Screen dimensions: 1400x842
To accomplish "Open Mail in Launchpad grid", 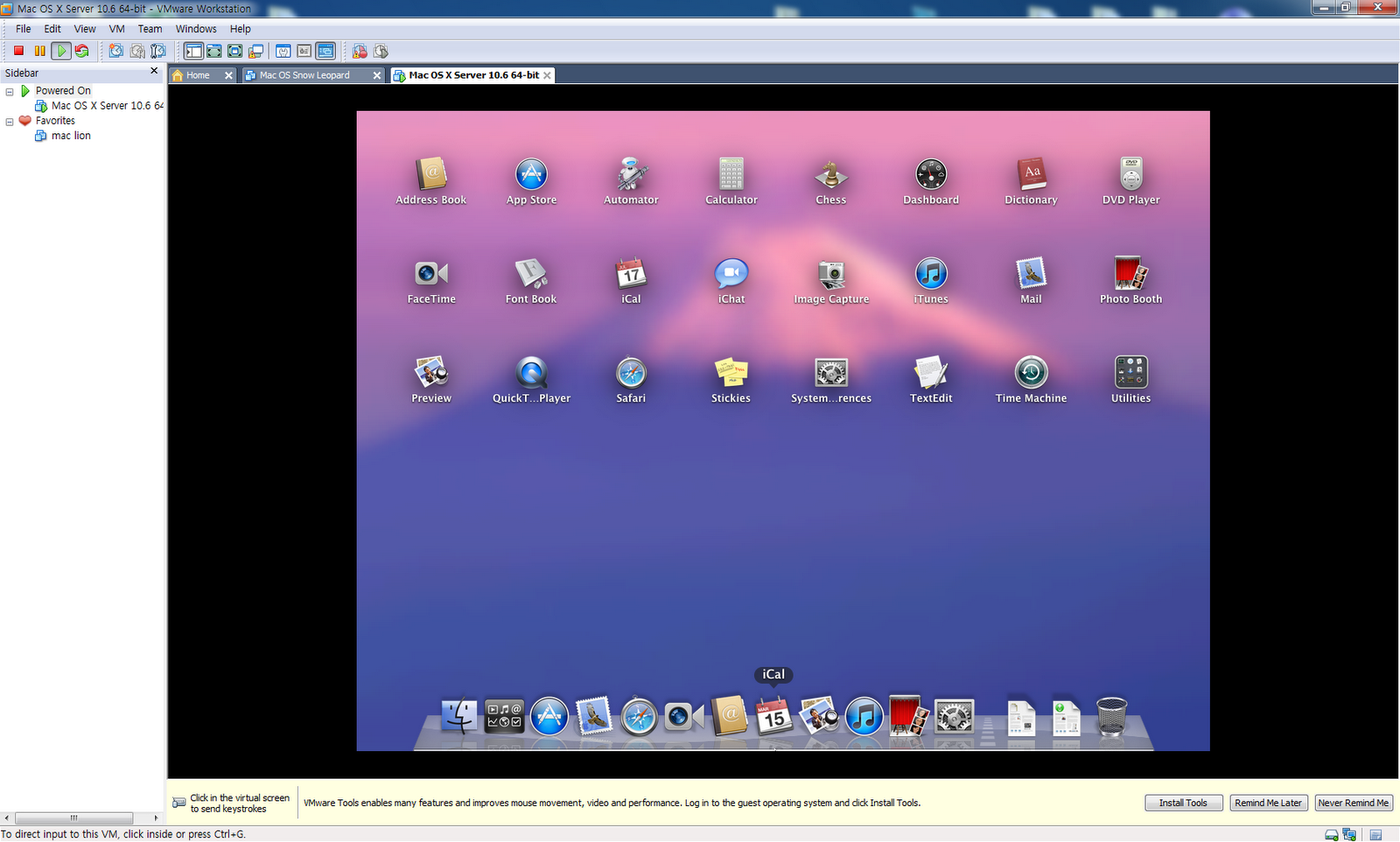I will point(1031,279).
